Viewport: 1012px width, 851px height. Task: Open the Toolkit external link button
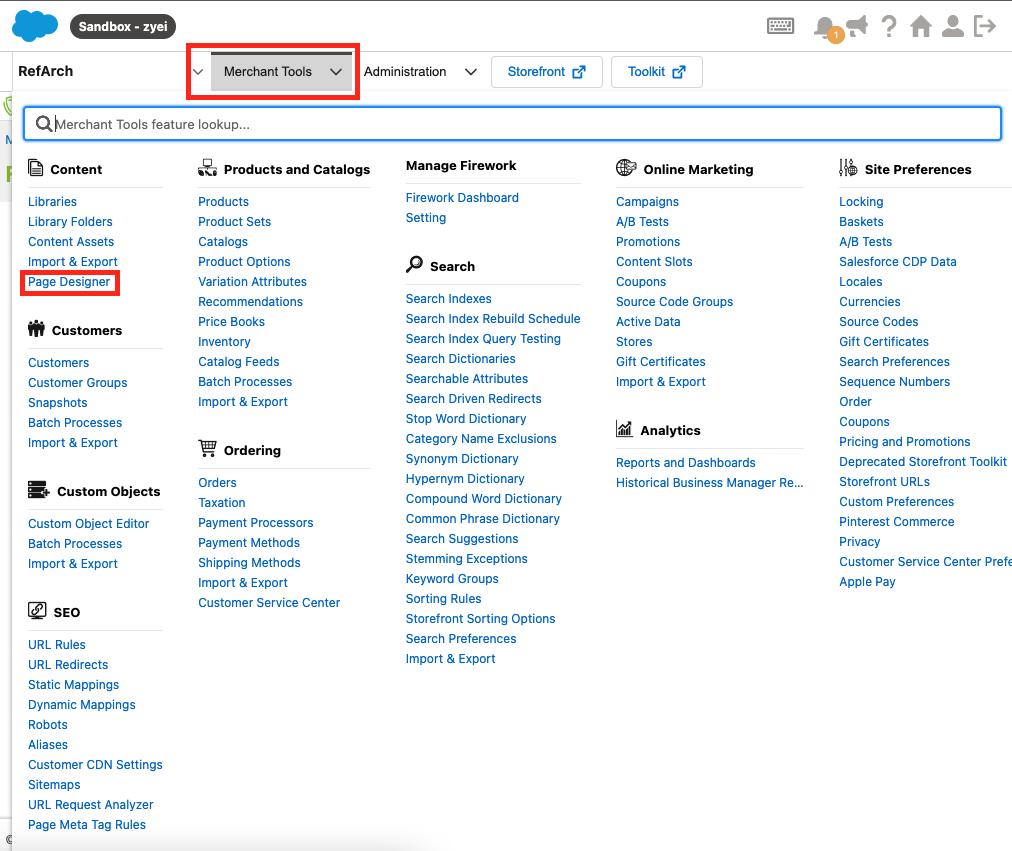(x=656, y=72)
